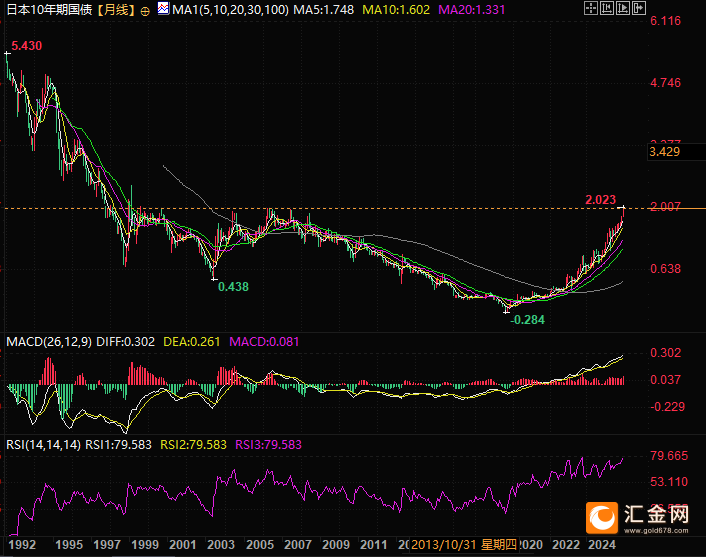Click the MACD:0.081 value

tap(264, 342)
